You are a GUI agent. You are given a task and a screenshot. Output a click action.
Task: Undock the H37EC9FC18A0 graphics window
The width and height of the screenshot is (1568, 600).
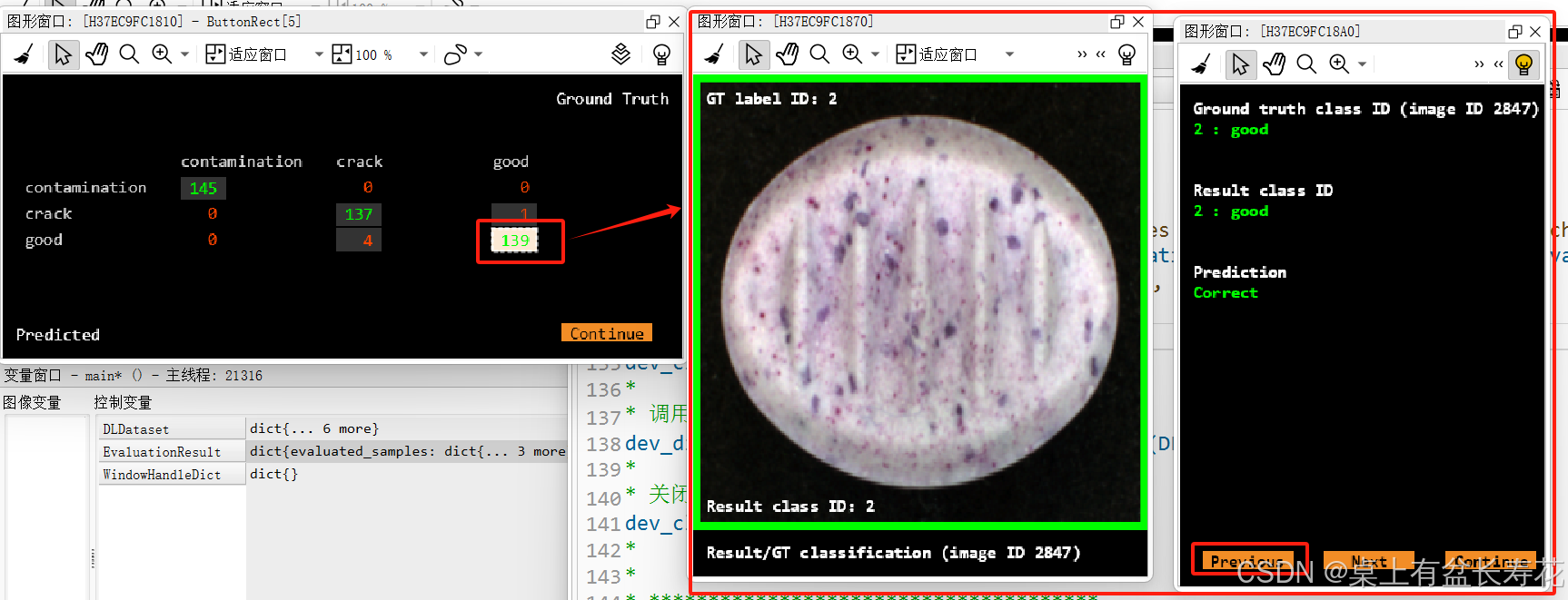(1514, 31)
